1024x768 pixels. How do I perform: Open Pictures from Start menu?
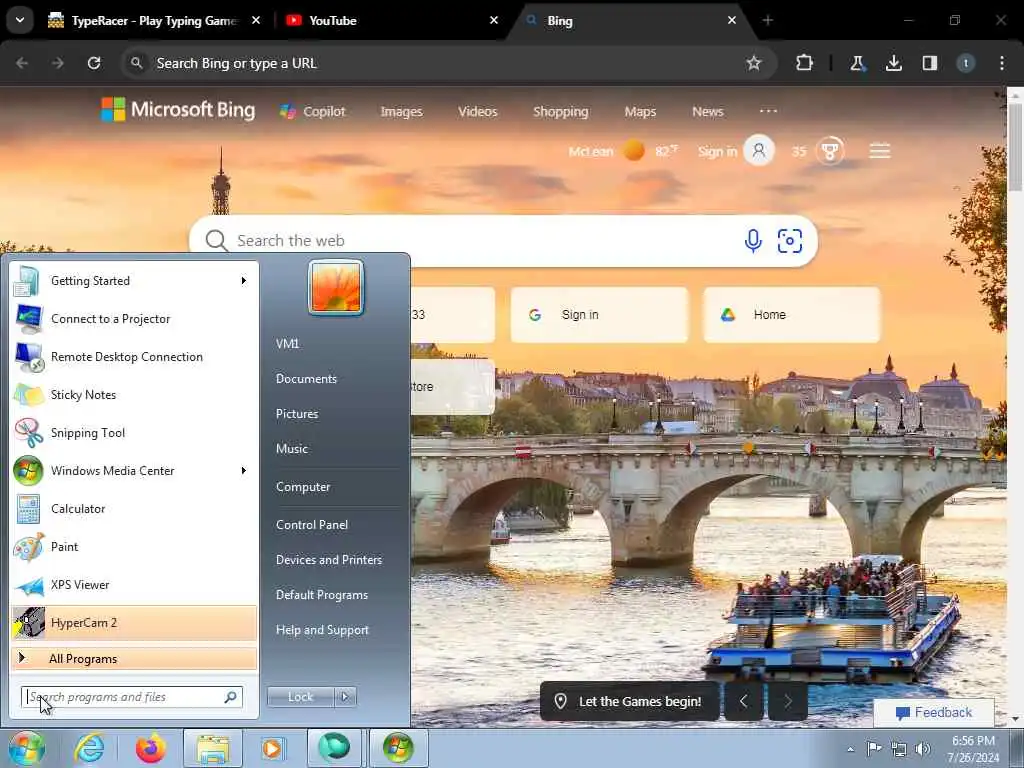point(297,414)
